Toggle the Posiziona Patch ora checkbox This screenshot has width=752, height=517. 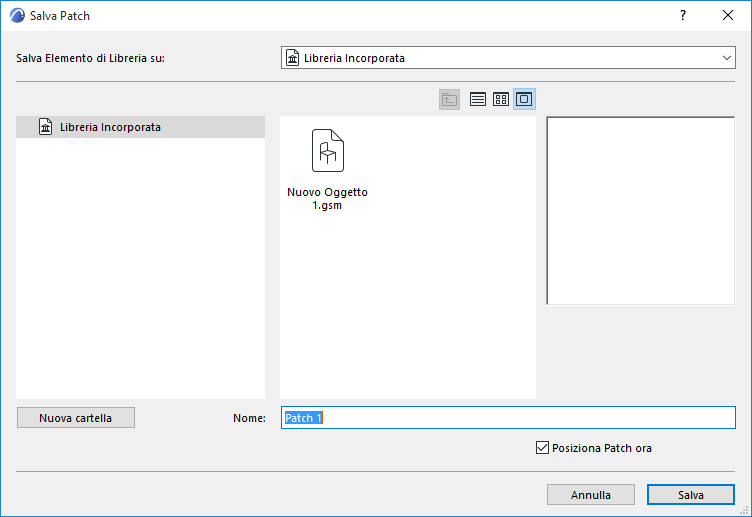point(542,448)
